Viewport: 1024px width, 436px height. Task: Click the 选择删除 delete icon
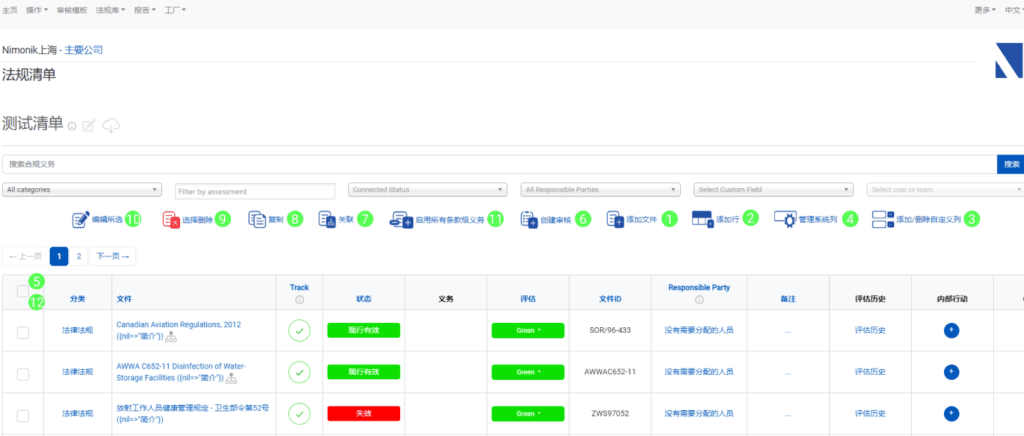(x=171, y=219)
